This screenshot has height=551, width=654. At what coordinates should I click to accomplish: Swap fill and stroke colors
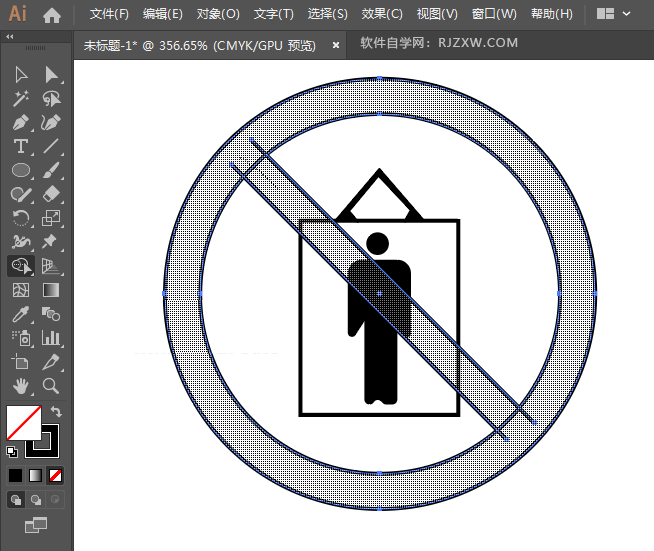tap(56, 412)
